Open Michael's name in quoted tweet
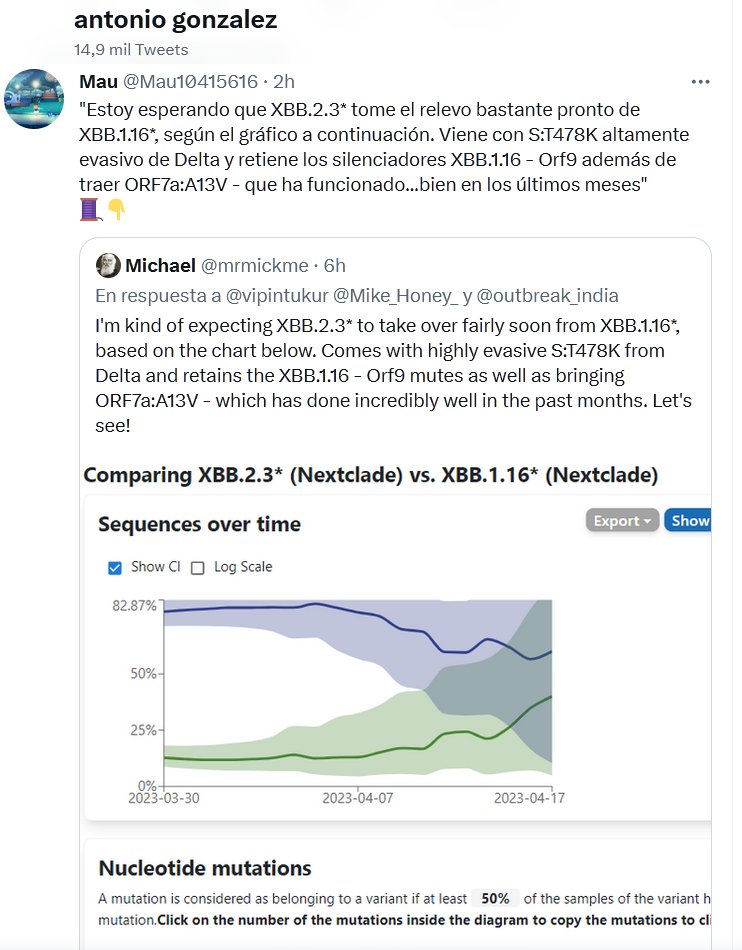742x950 pixels. [x=160, y=265]
